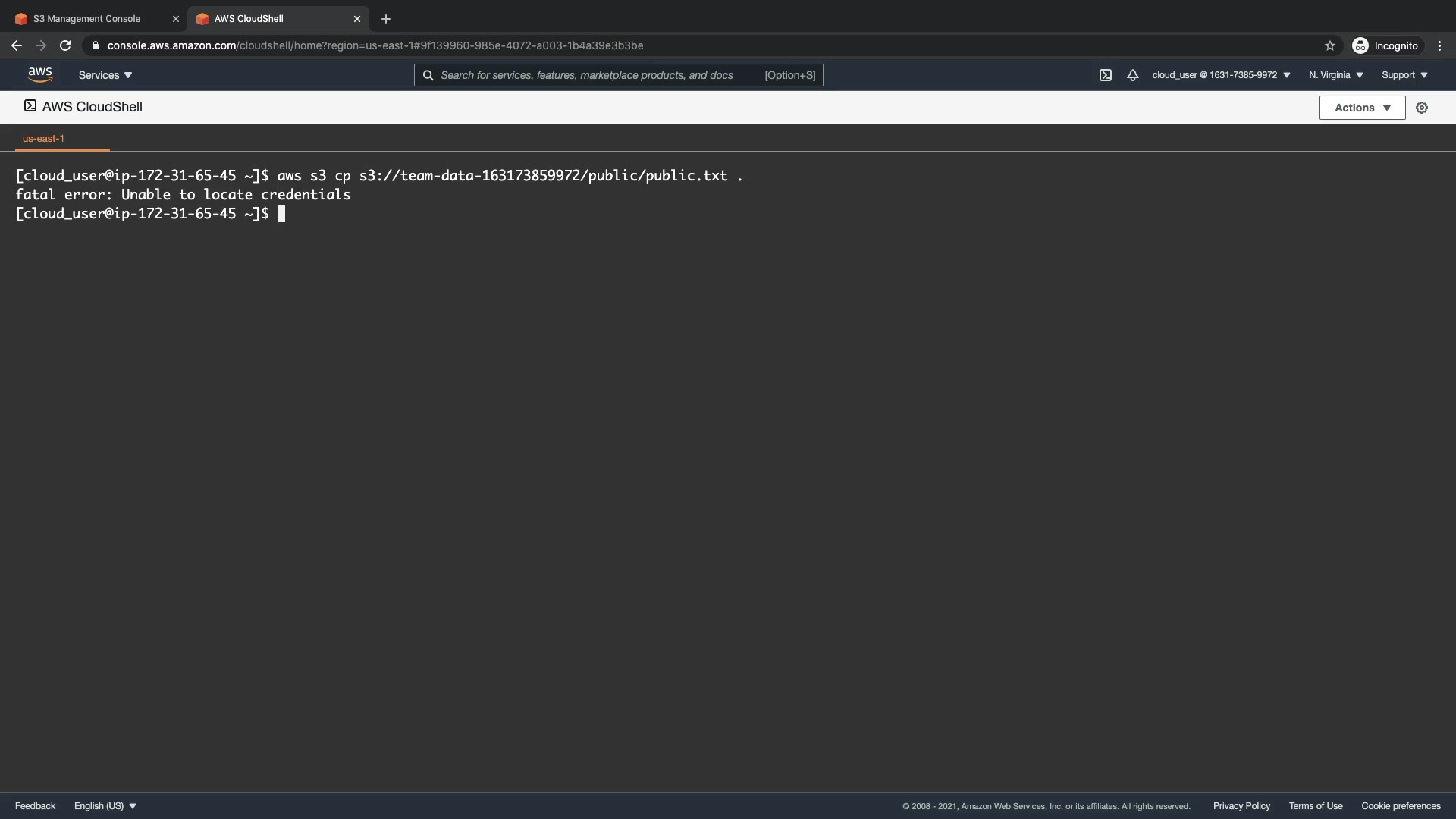Open the Actions dropdown
Image resolution: width=1456 pixels, height=819 pixels.
[1362, 108]
